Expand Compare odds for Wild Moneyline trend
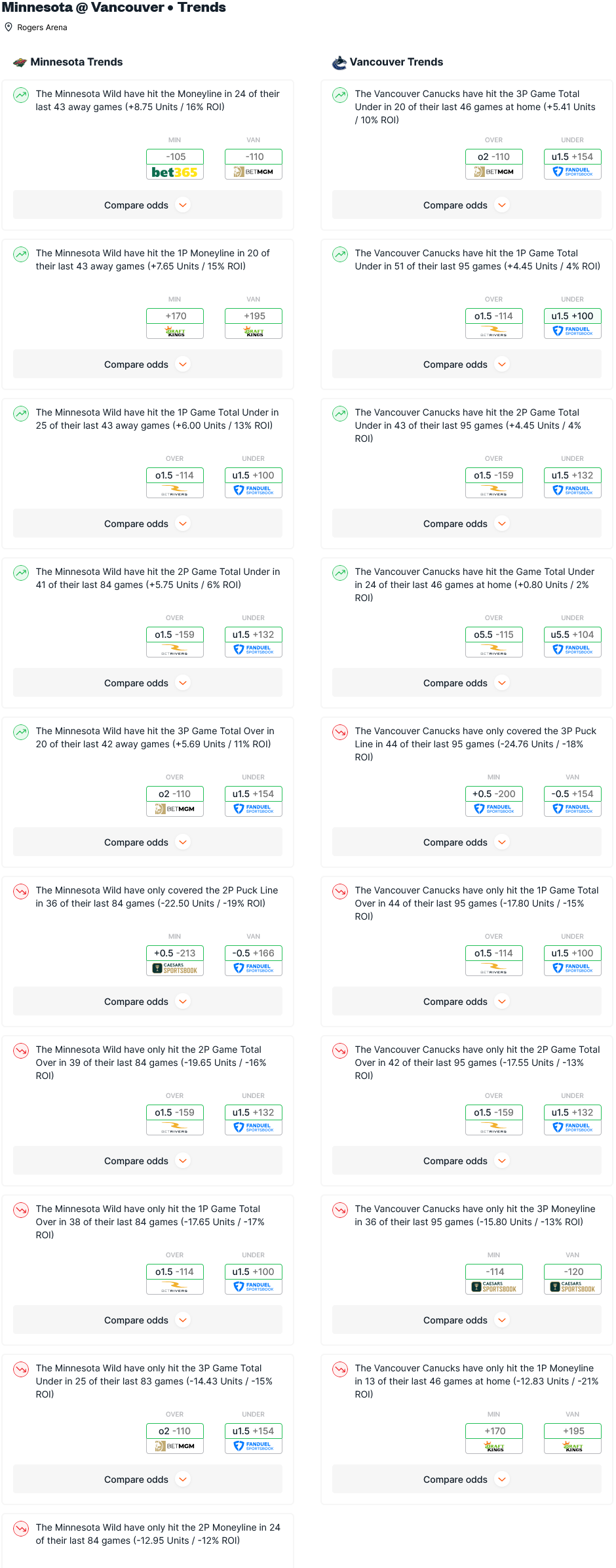The image size is (616, 1568). tap(147, 205)
